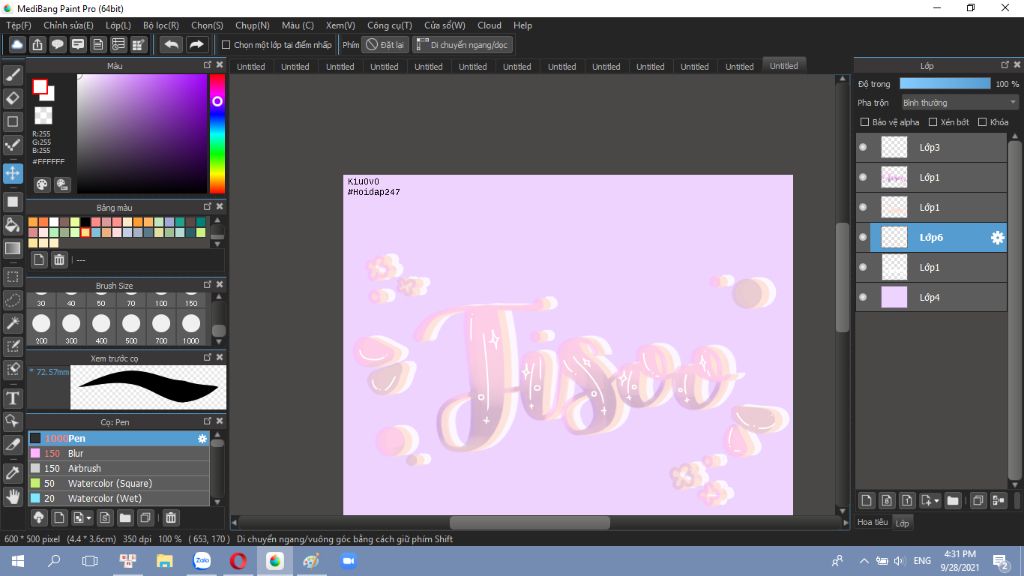Open File Explorer from taskbar
This screenshot has width=1024, height=576.
[165, 561]
